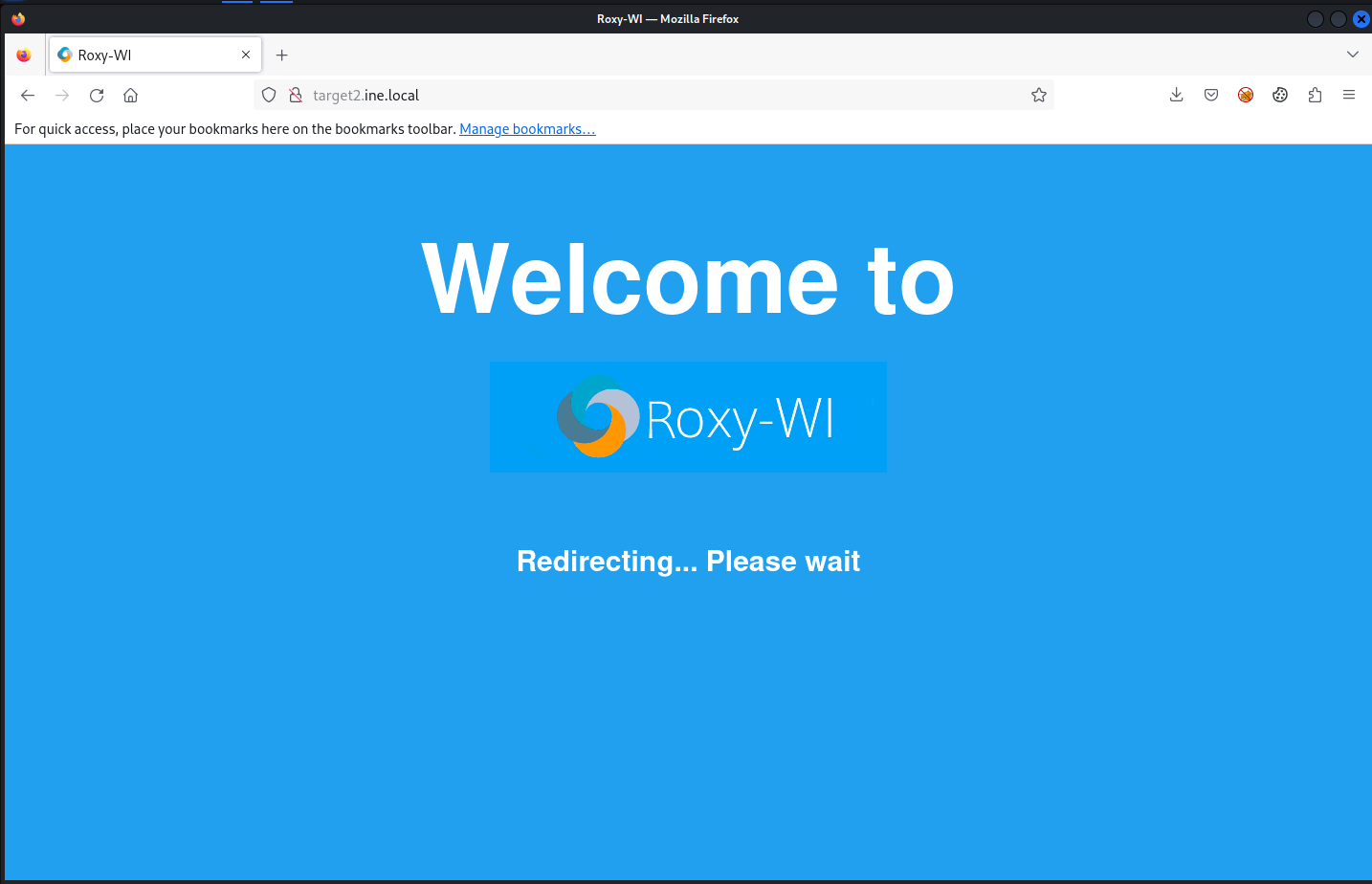Open the Manage bookmarks link
Viewport: 1372px width, 884px height.
527,129
